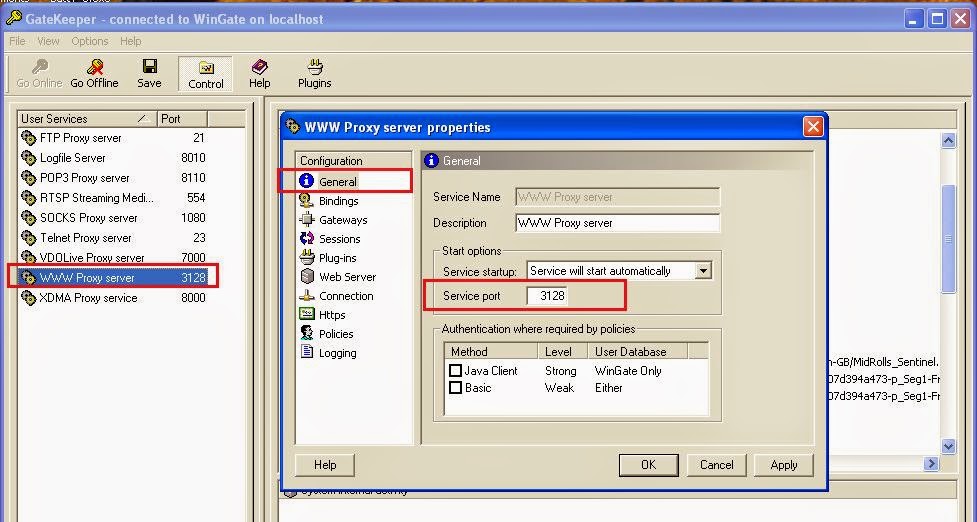
Task: Open the Plugins toolbar icon
Action: [315, 67]
